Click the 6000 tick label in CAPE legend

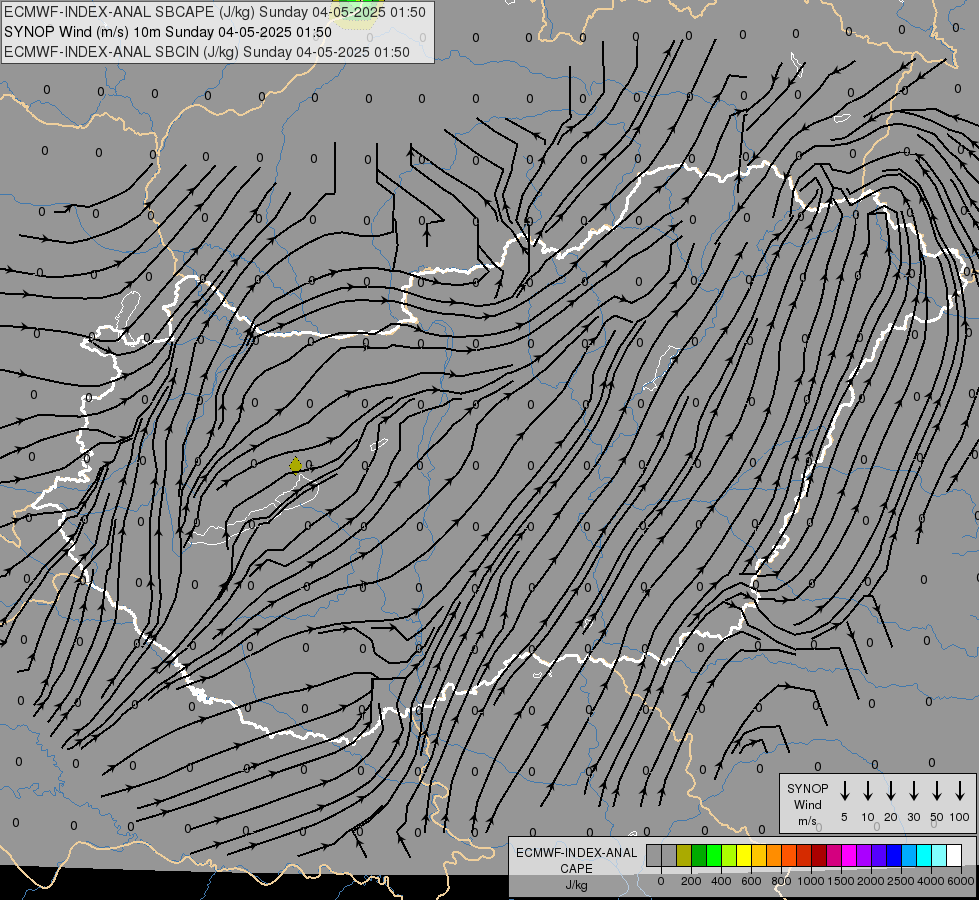click(961, 881)
